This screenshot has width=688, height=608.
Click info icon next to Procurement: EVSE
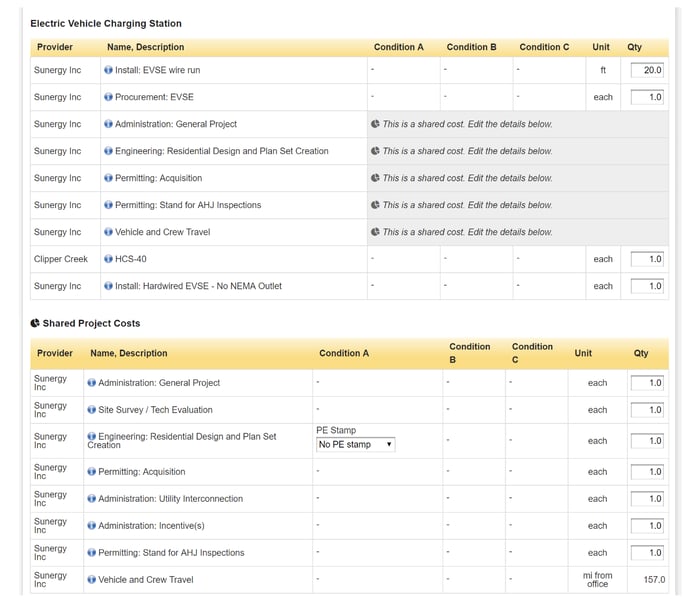[x=108, y=98]
